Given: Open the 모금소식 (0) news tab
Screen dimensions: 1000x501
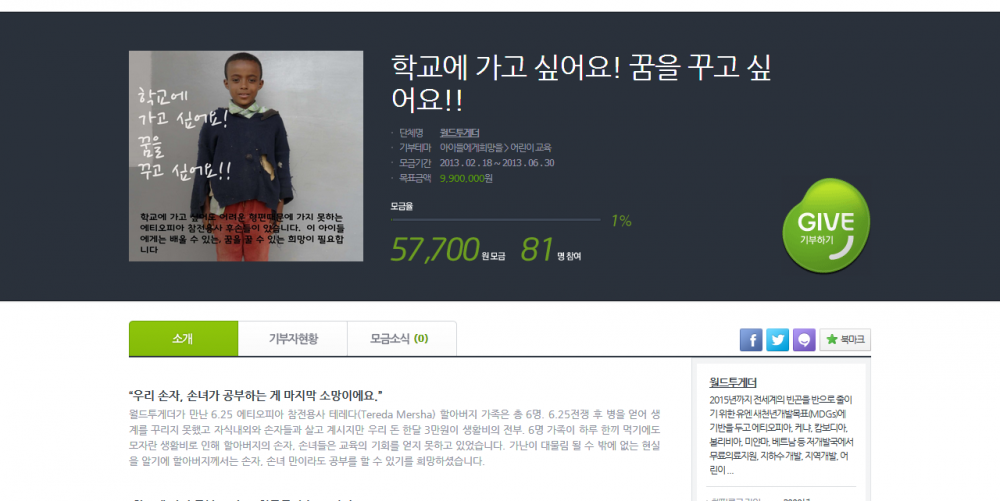Looking at the screenshot, I should [x=401, y=338].
